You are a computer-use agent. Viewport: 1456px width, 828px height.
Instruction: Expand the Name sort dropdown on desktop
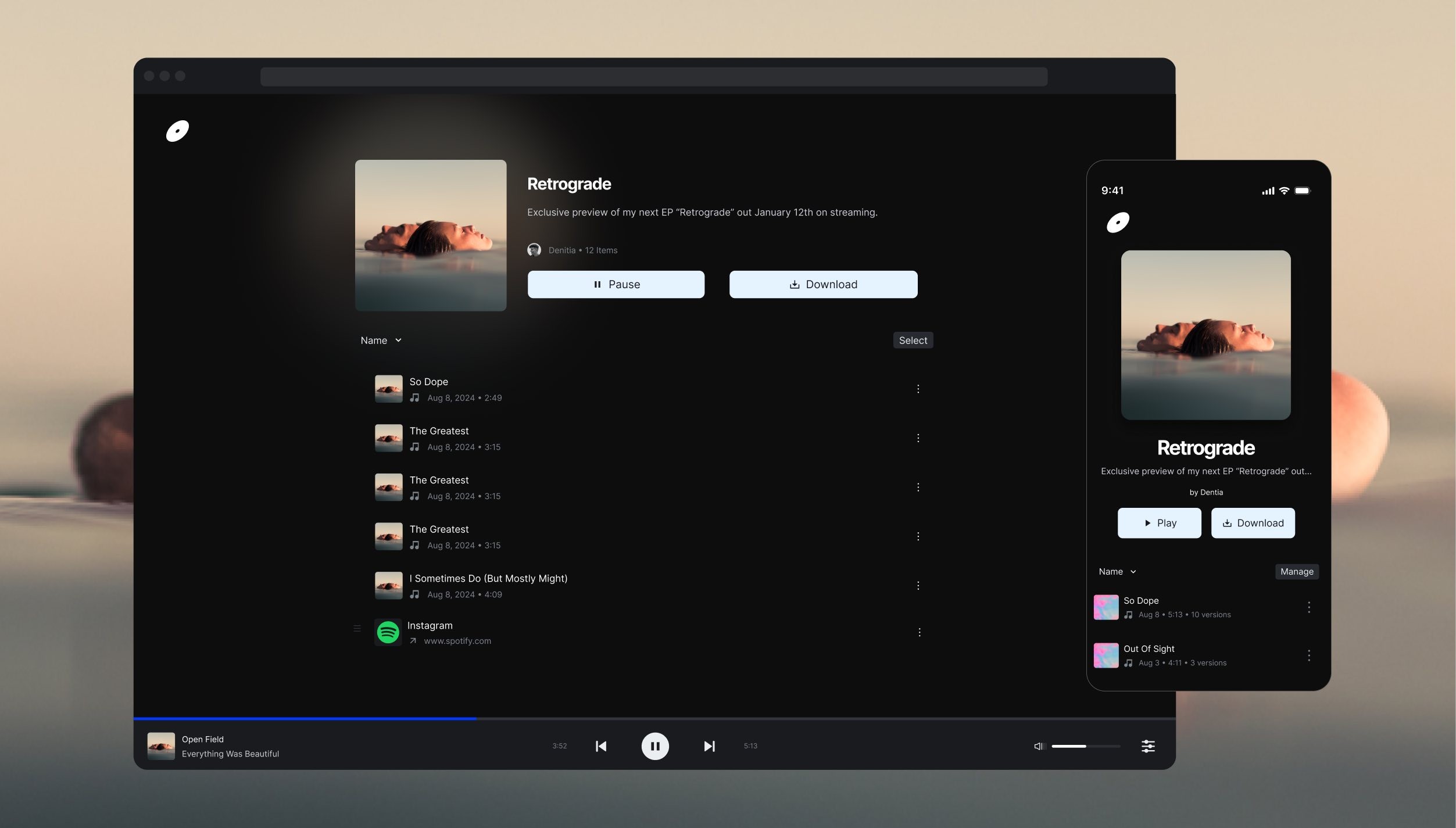coord(381,340)
